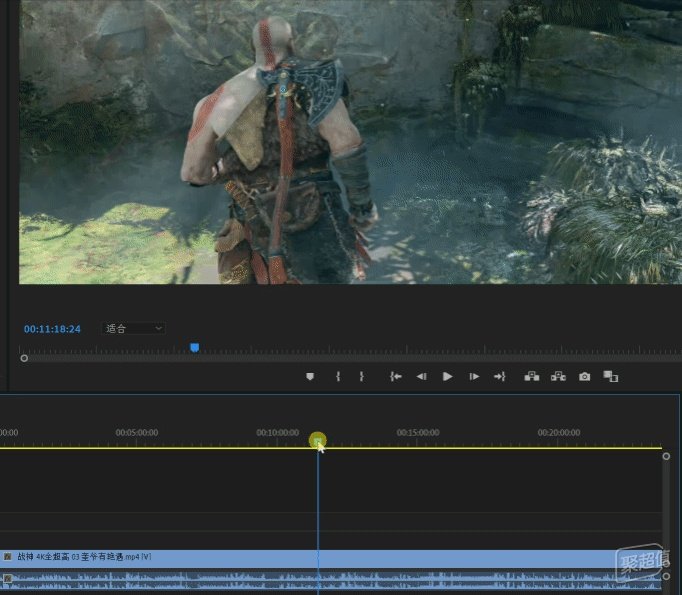Click the video preview in program monitor
Screen dimensions: 682x595
350,142
